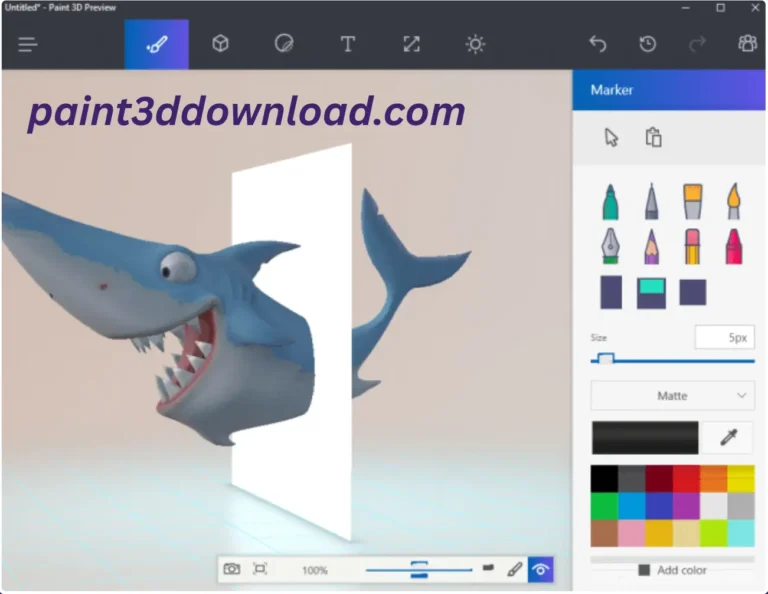
Task: Select the Spray can tool
Action: [x=611, y=292]
